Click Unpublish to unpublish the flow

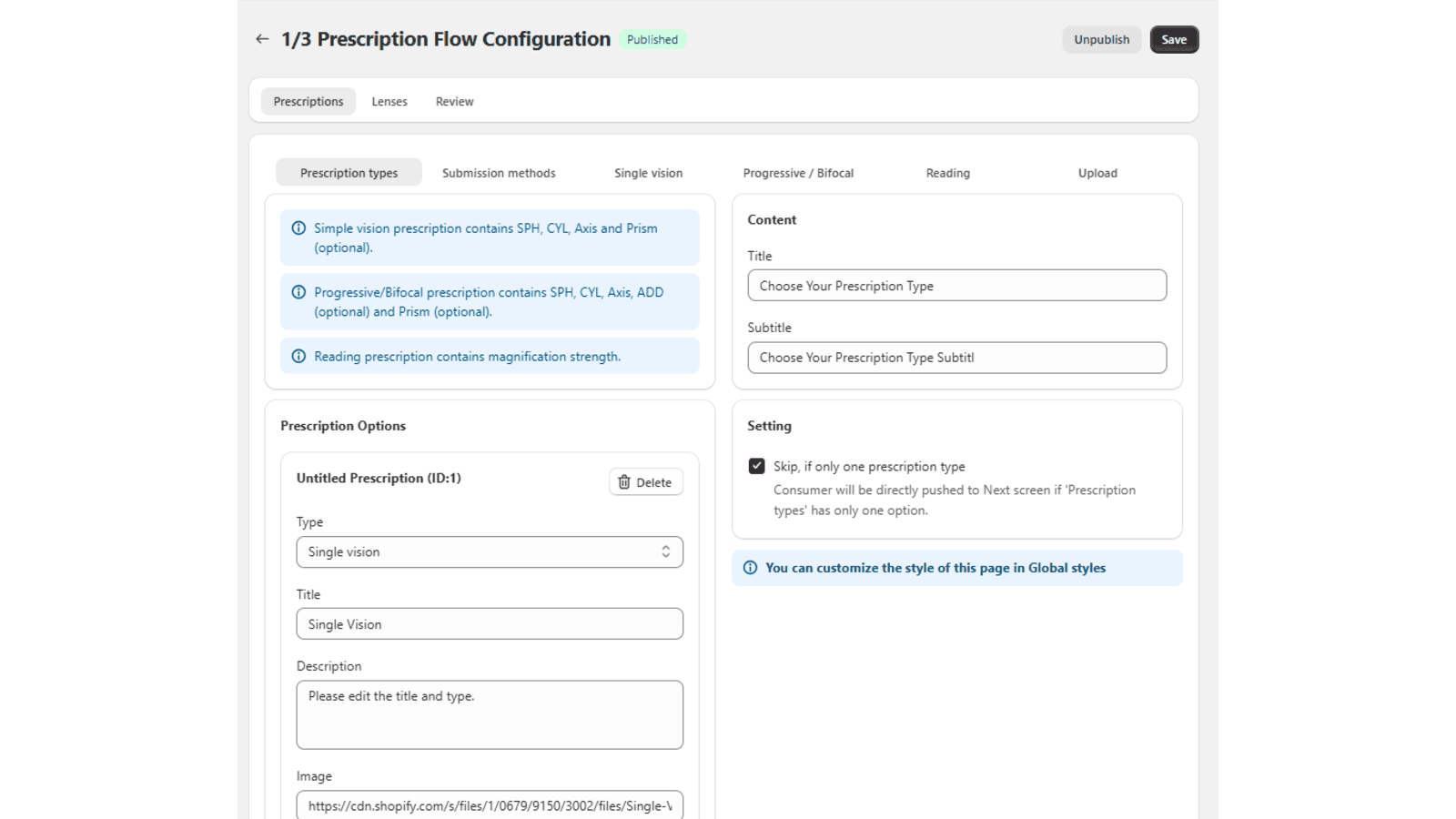click(x=1101, y=39)
